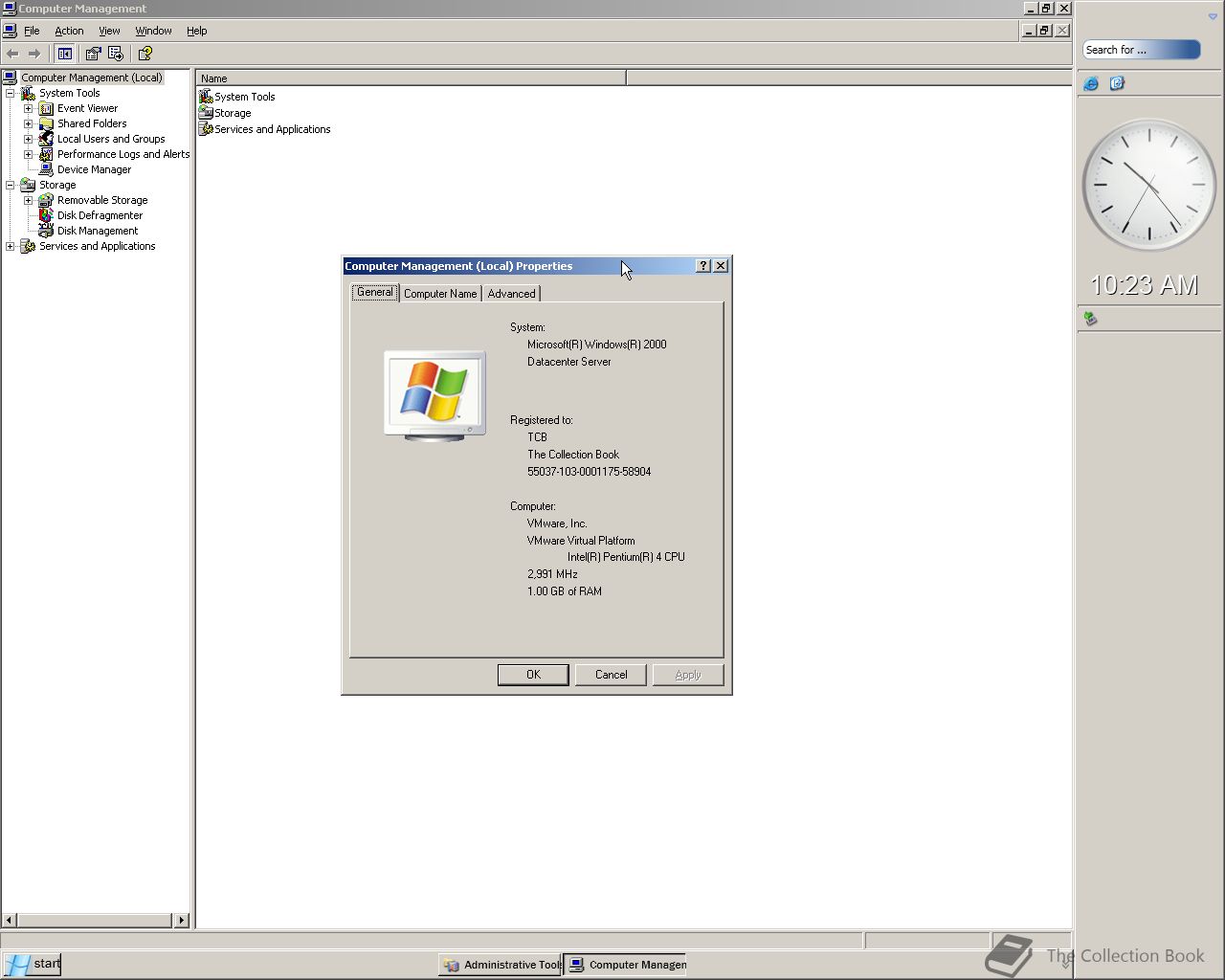Select the Computer Management (Local) root node
The width and height of the screenshot is (1225, 980).
point(92,78)
